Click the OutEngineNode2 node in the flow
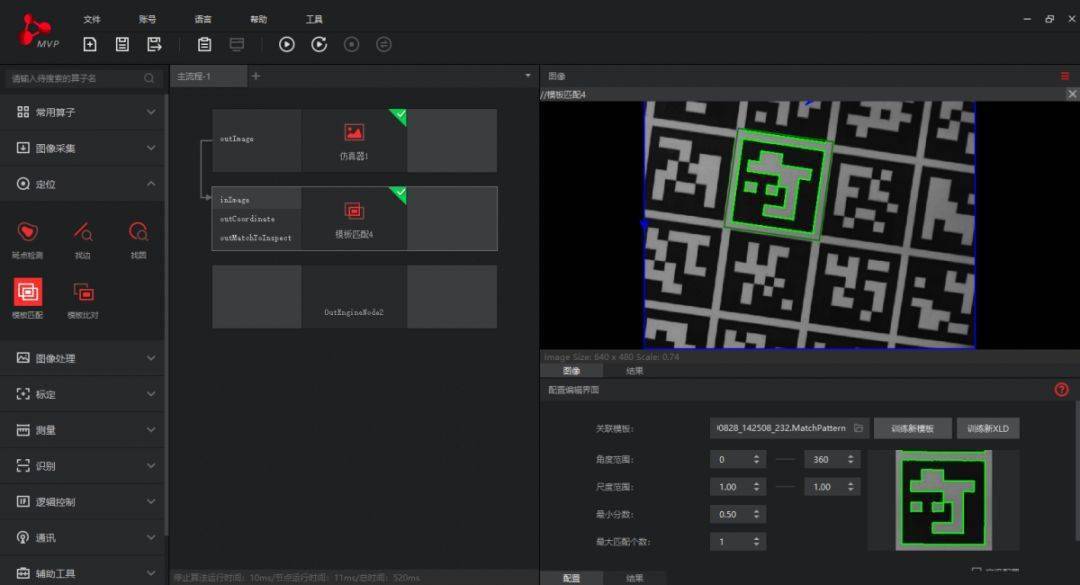Viewport: 1080px width, 585px height. [354, 297]
